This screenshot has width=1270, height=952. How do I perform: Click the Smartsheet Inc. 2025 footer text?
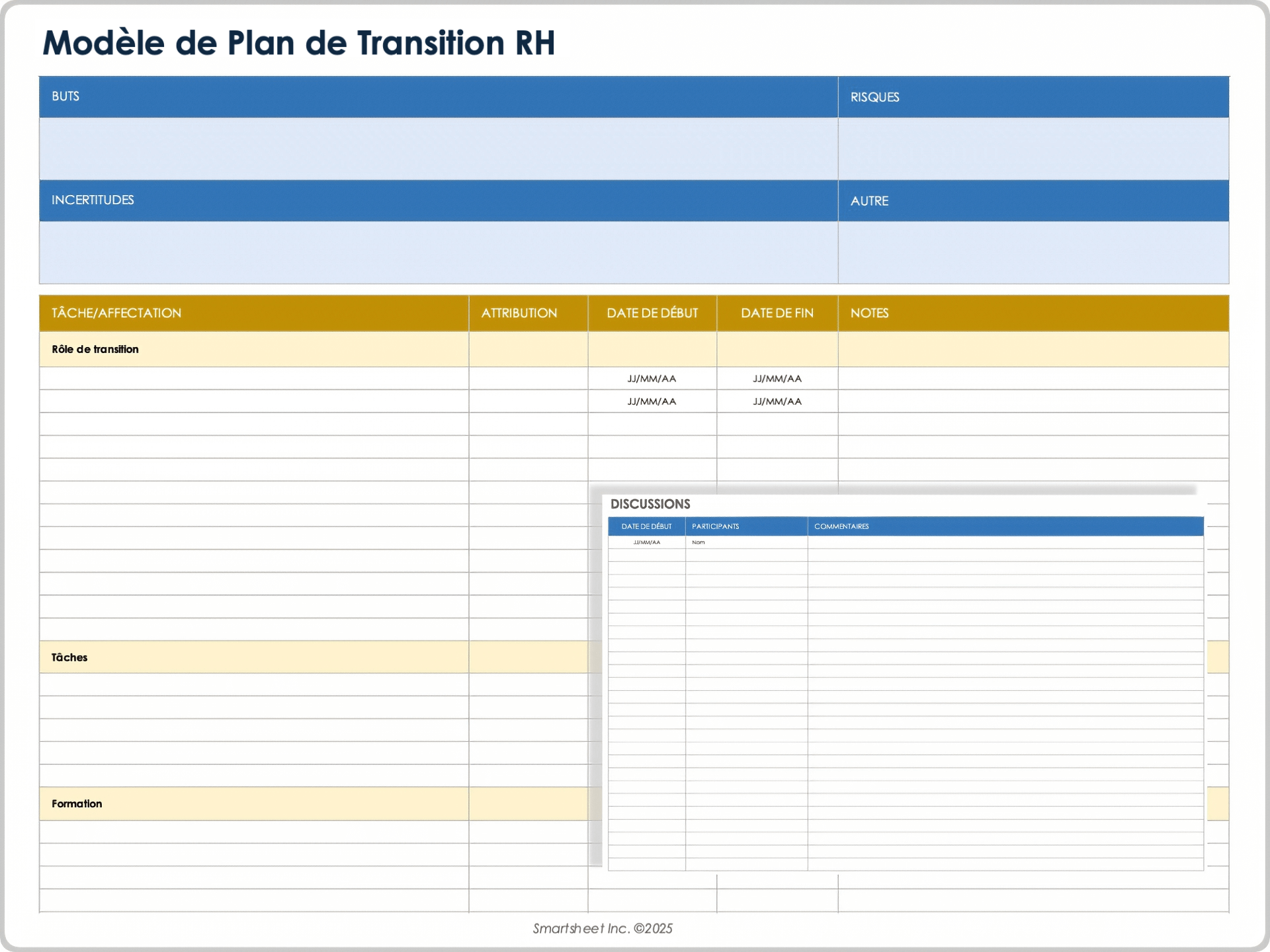603,928
